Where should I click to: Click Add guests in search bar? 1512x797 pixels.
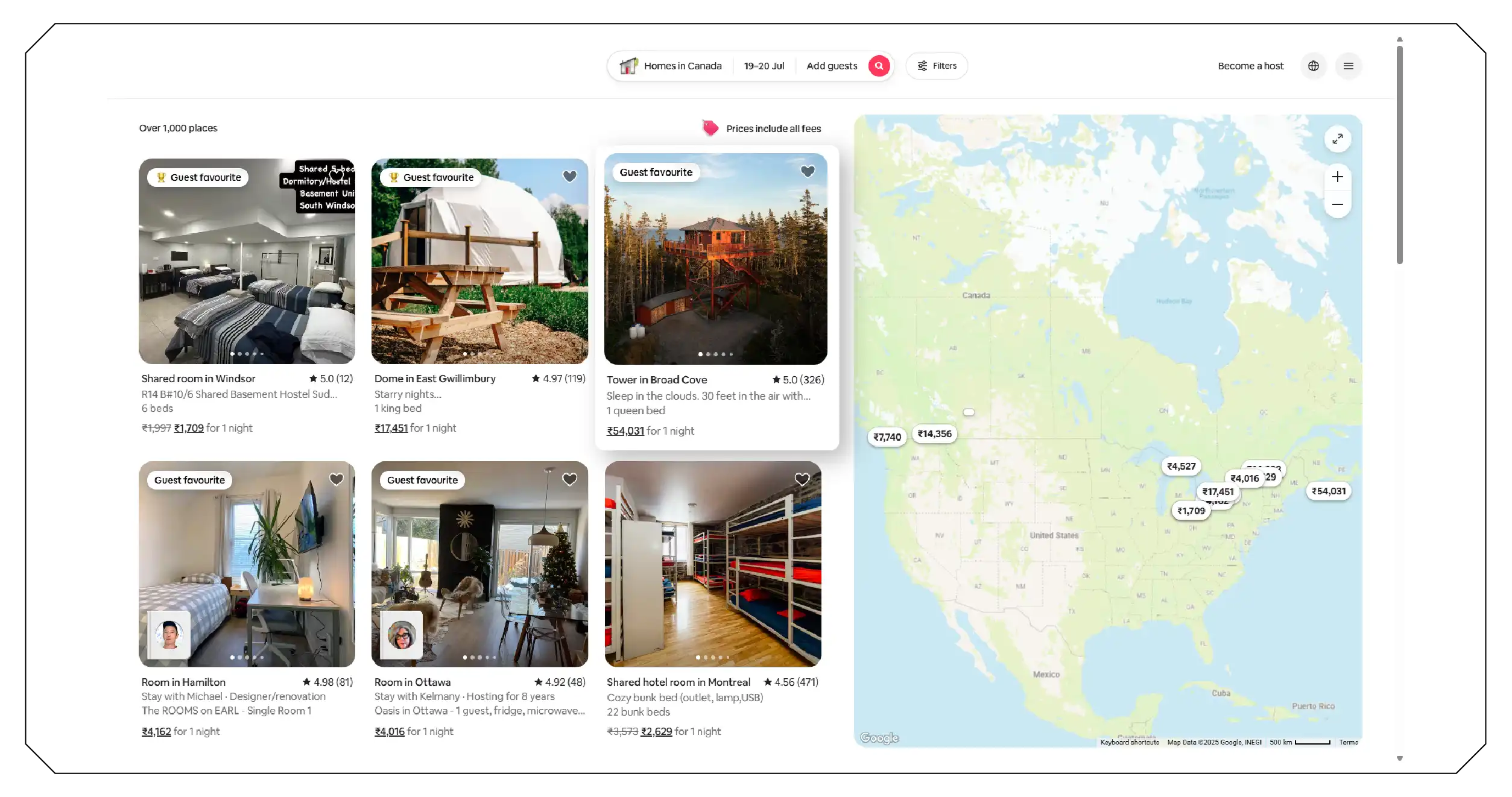(x=831, y=66)
